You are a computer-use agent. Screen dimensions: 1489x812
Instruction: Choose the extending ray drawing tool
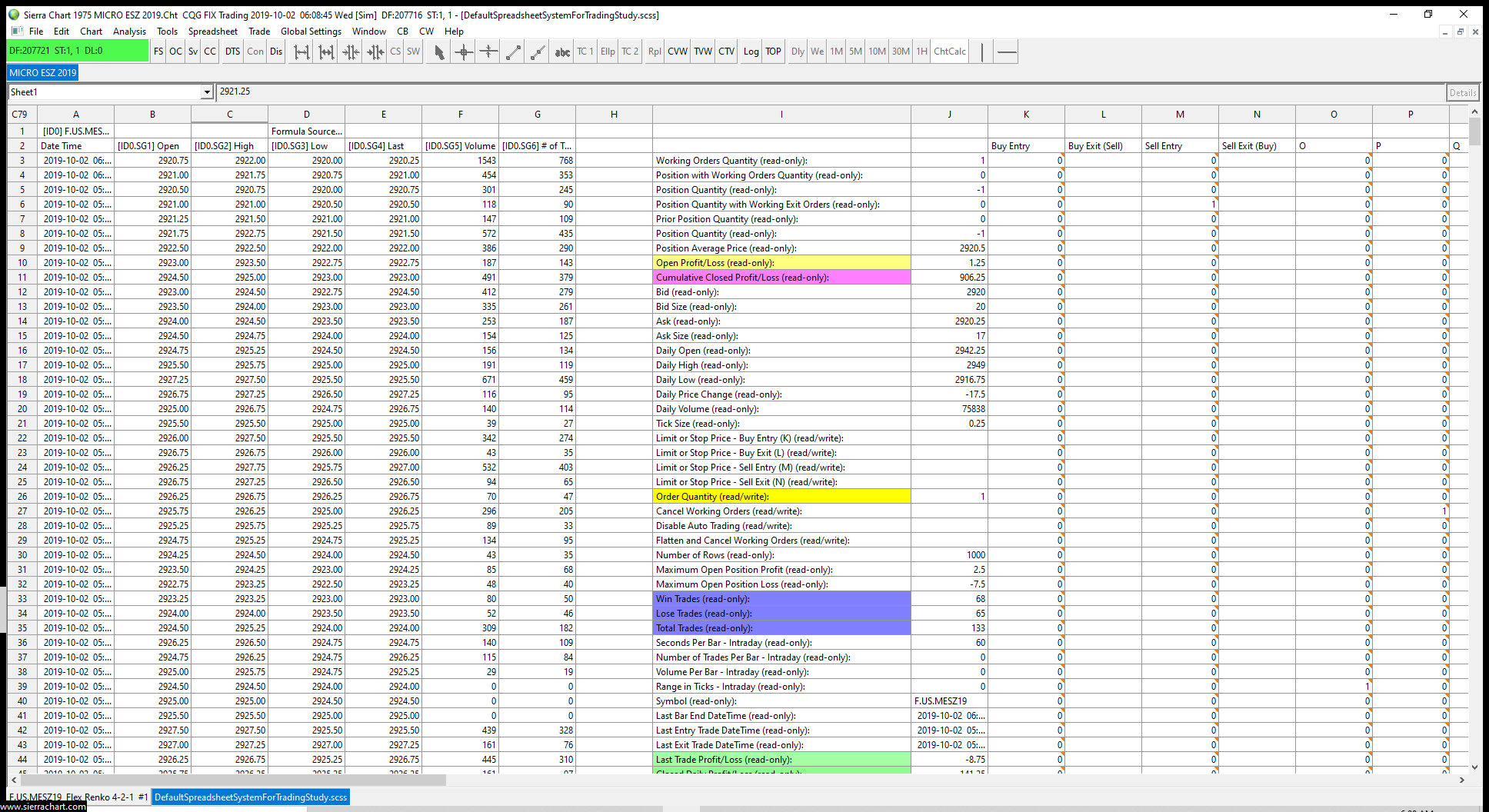coord(538,52)
